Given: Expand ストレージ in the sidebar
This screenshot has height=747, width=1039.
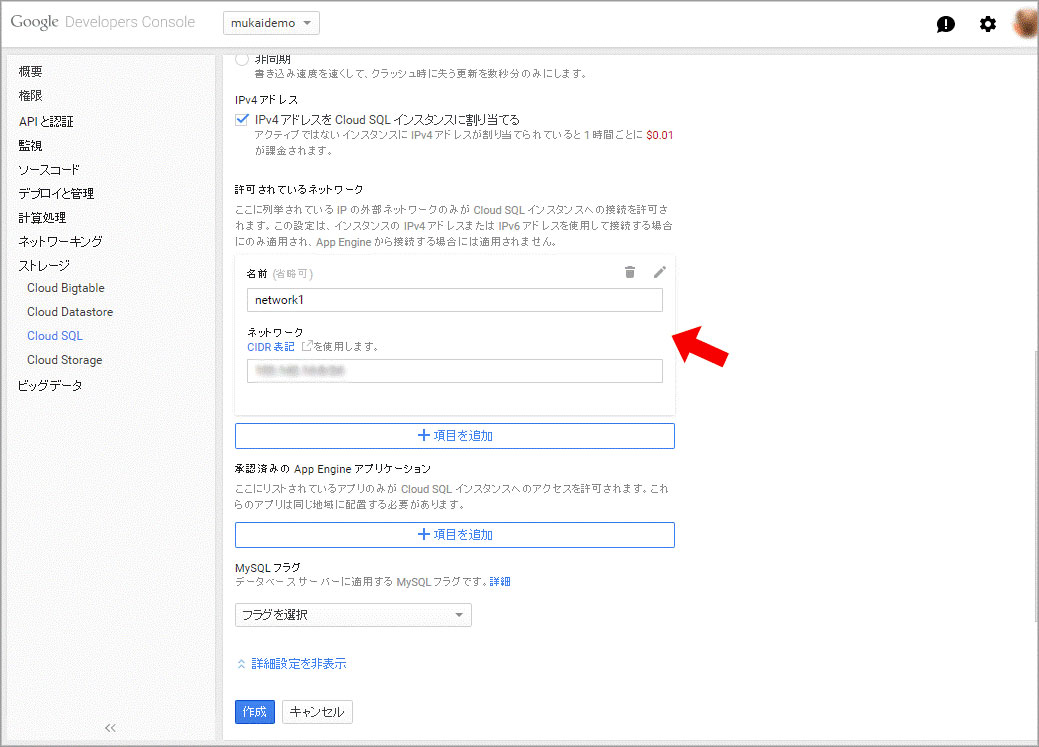Looking at the screenshot, I should [x=44, y=266].
